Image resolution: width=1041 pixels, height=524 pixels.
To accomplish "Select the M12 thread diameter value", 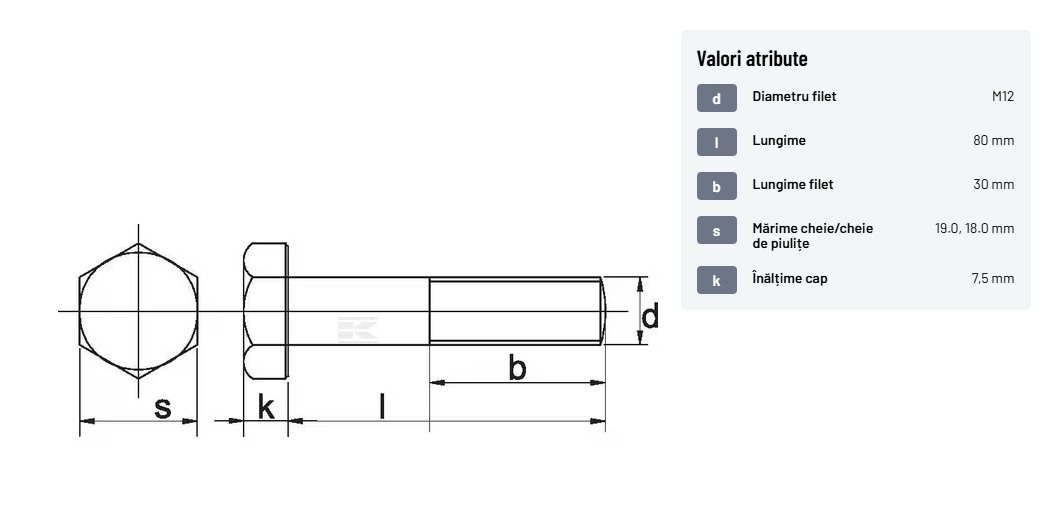I will tap(1002, 97).
